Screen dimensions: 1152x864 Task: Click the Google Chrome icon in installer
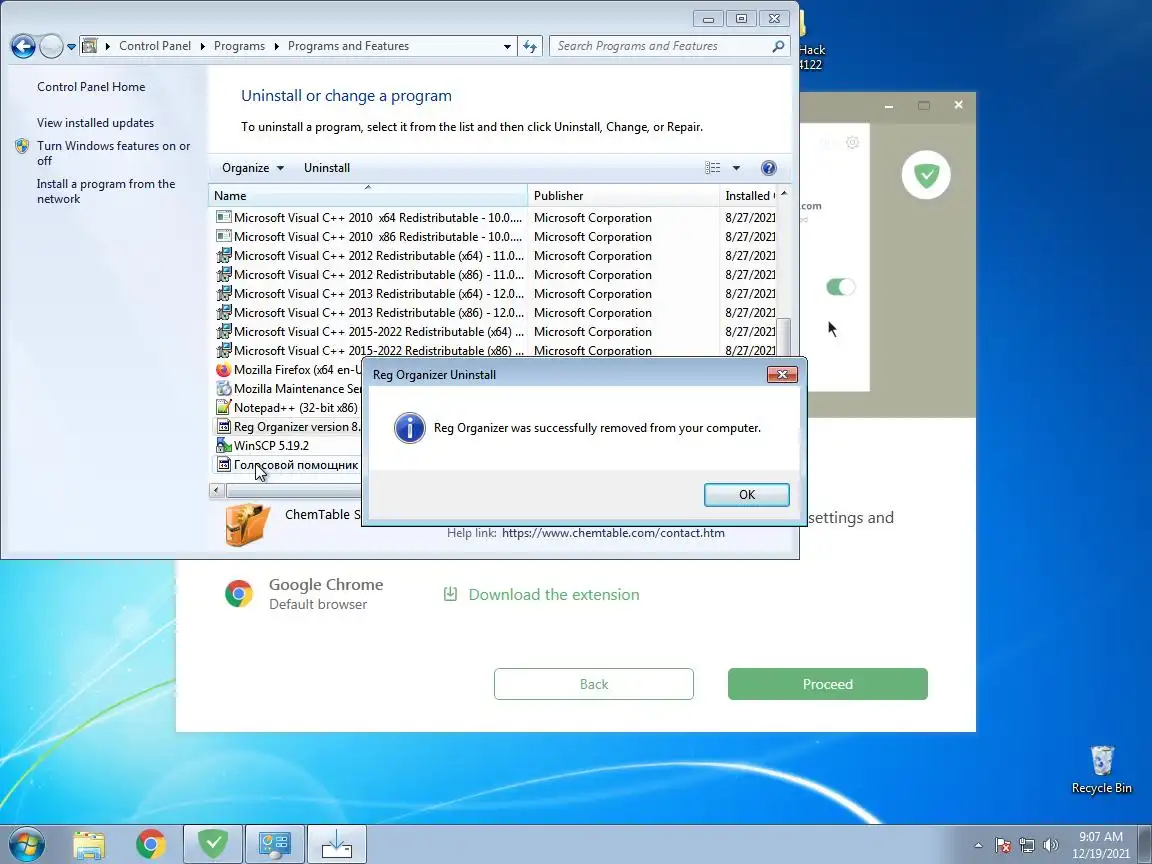coord(239,594)
